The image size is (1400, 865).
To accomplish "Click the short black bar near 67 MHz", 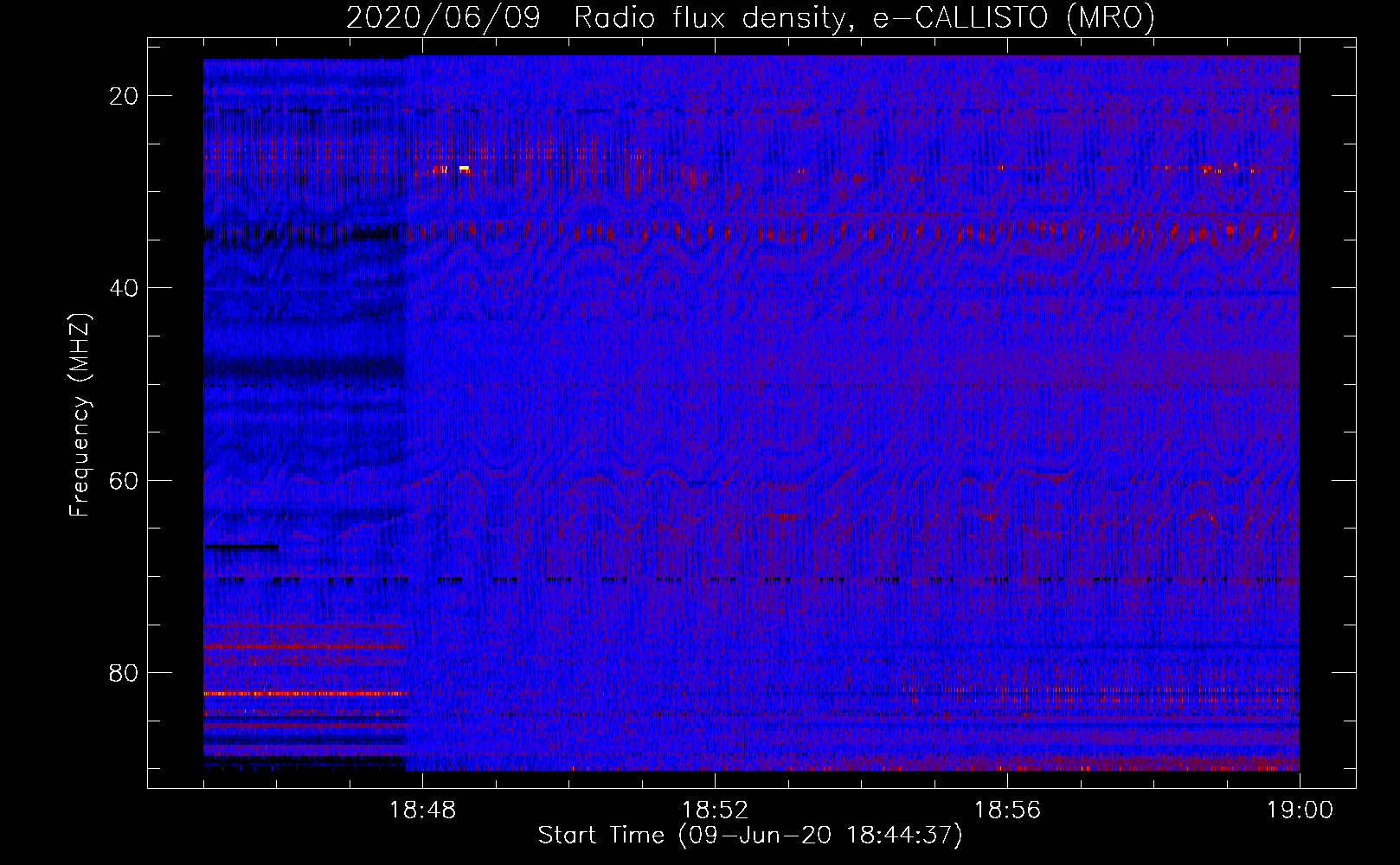I will click(241, 548).
